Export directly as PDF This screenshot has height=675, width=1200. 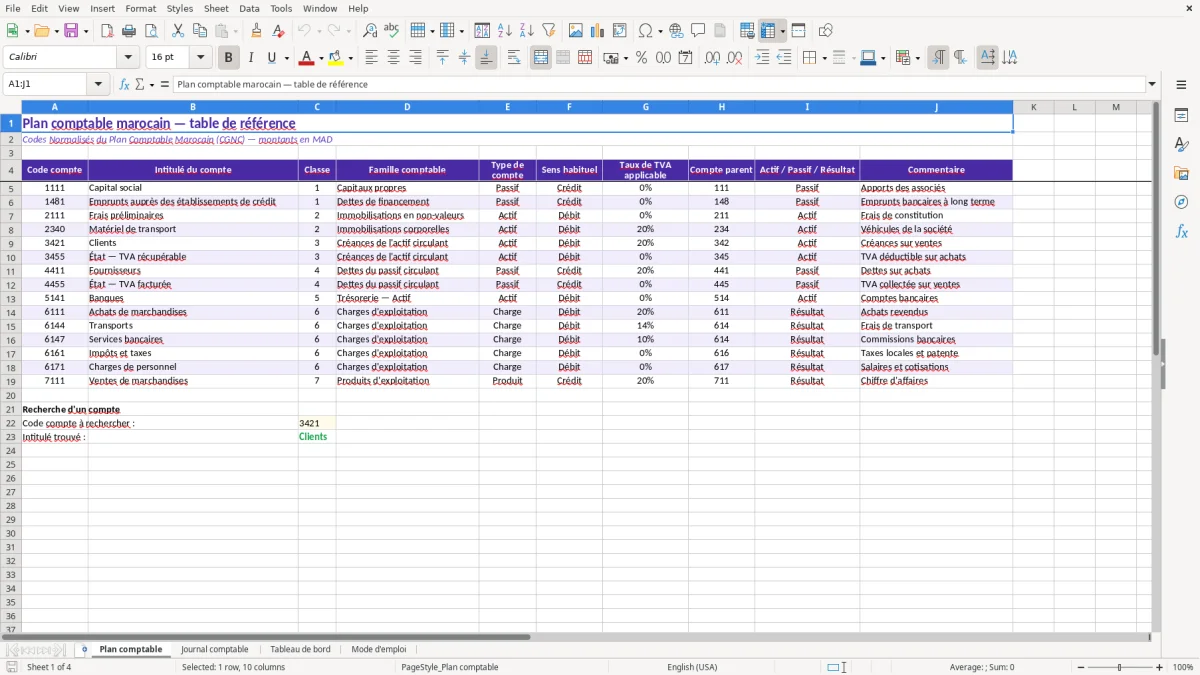point(107,31)
